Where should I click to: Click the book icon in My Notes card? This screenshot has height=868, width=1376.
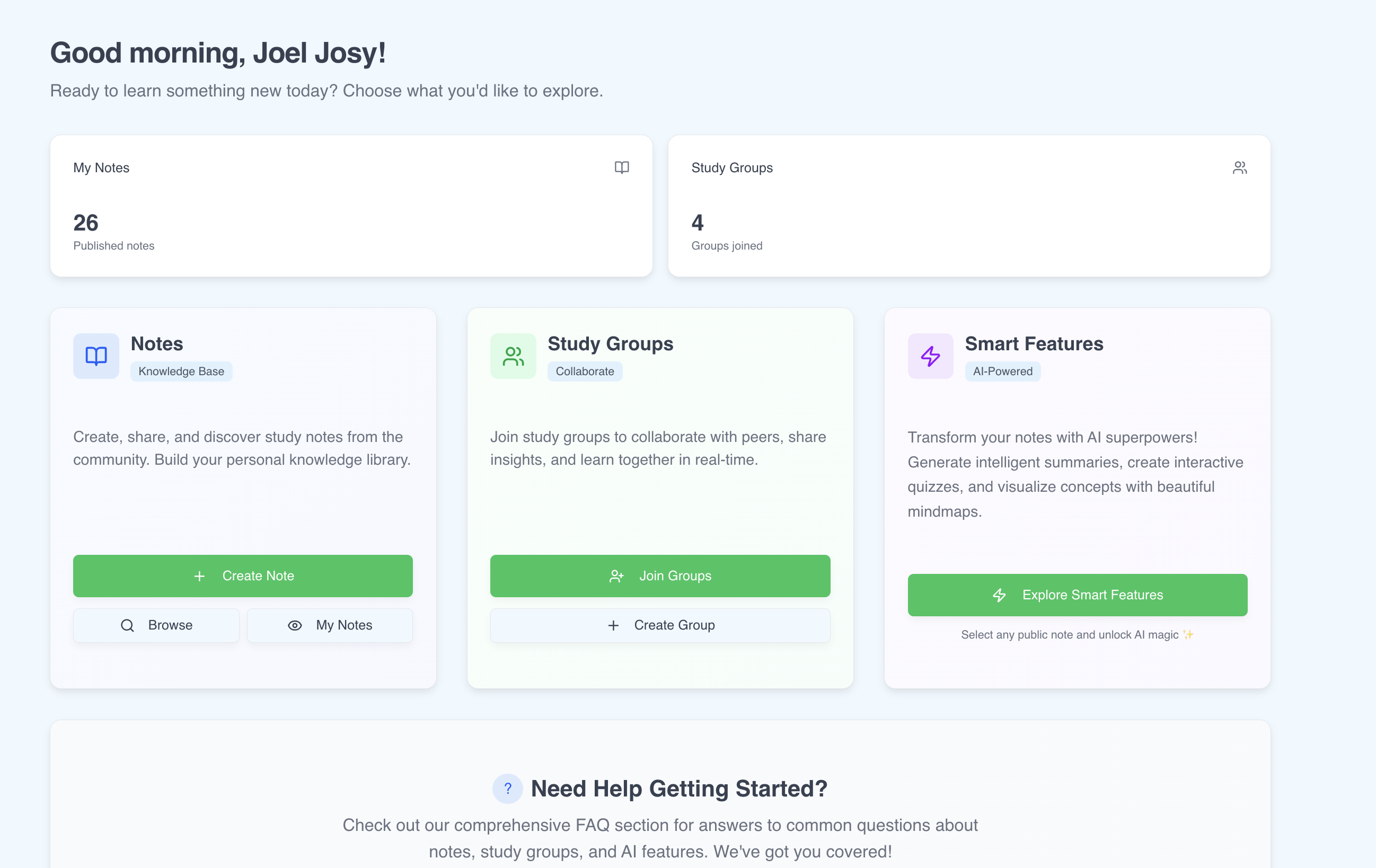point(622,167)
